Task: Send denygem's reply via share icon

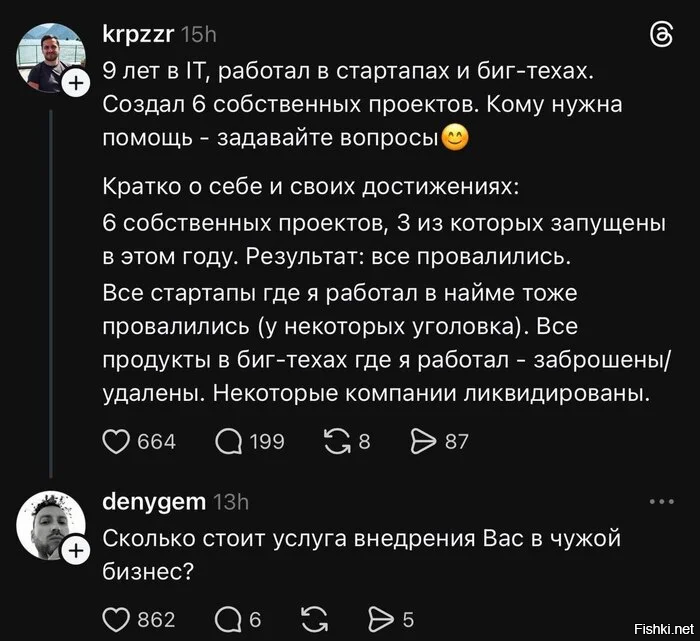Action: point(382,619)
